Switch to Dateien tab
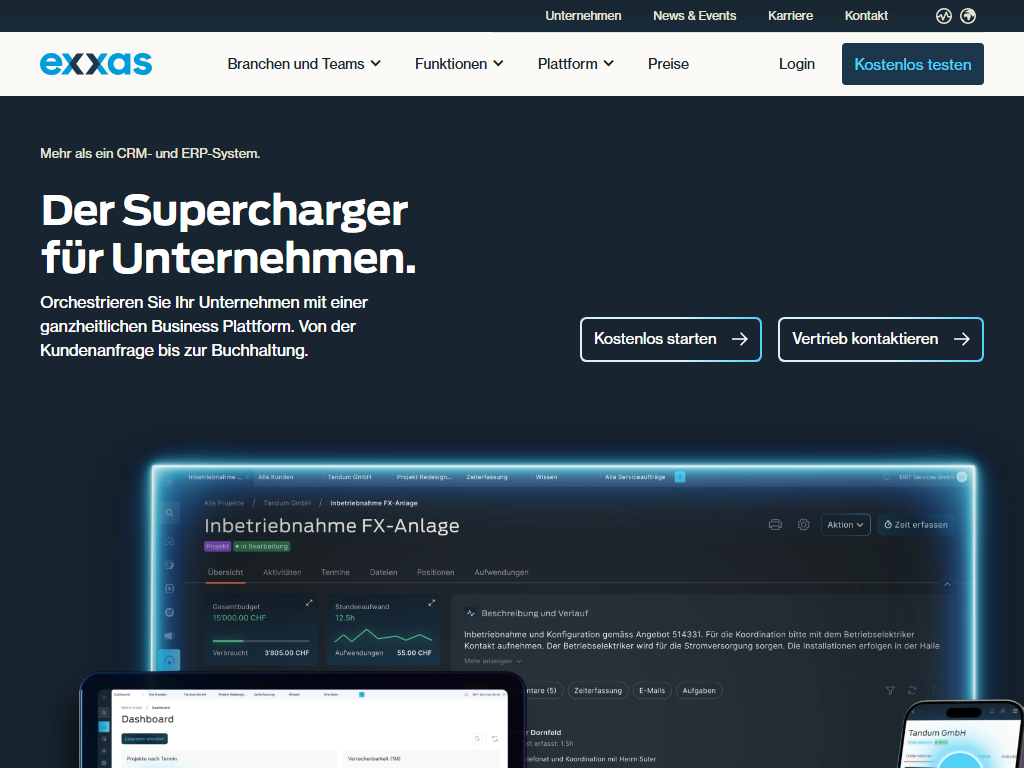Screen dimensions: 1024x768 383,572
